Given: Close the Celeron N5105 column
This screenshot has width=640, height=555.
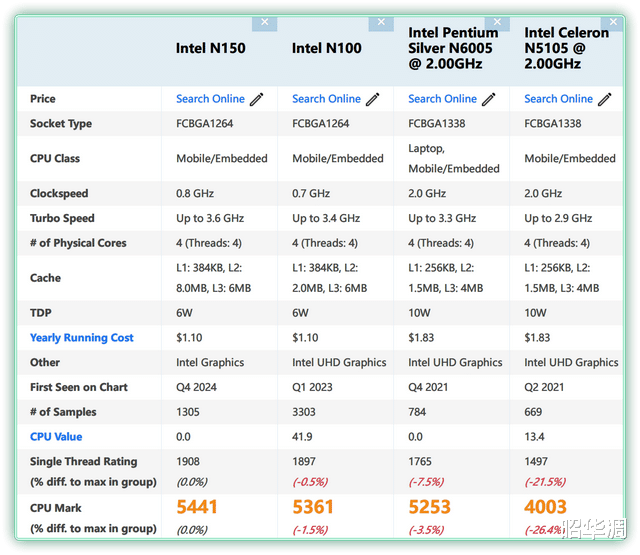Looking at the screenshot, I should click(612, 22).
